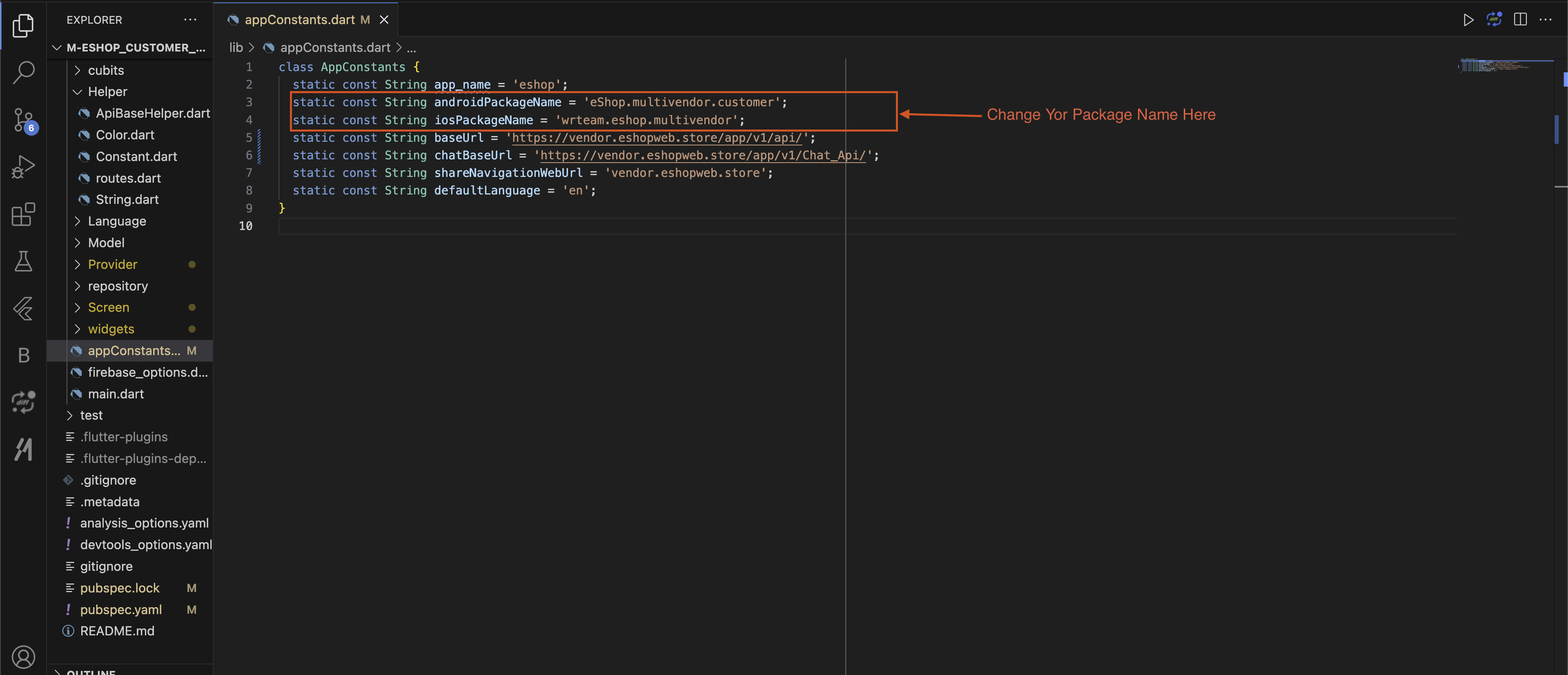Open Run and Debug view
The width and height of the screenshot is (1568, 675).
click(x=23, y=166)
